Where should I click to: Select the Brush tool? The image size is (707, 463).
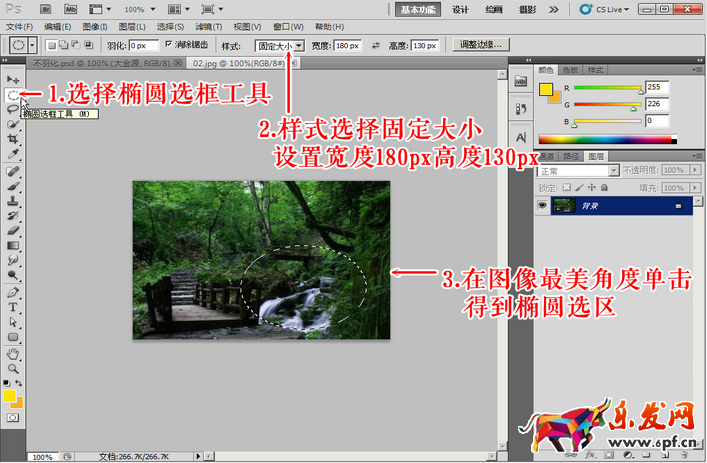click(x=13, y=186)
